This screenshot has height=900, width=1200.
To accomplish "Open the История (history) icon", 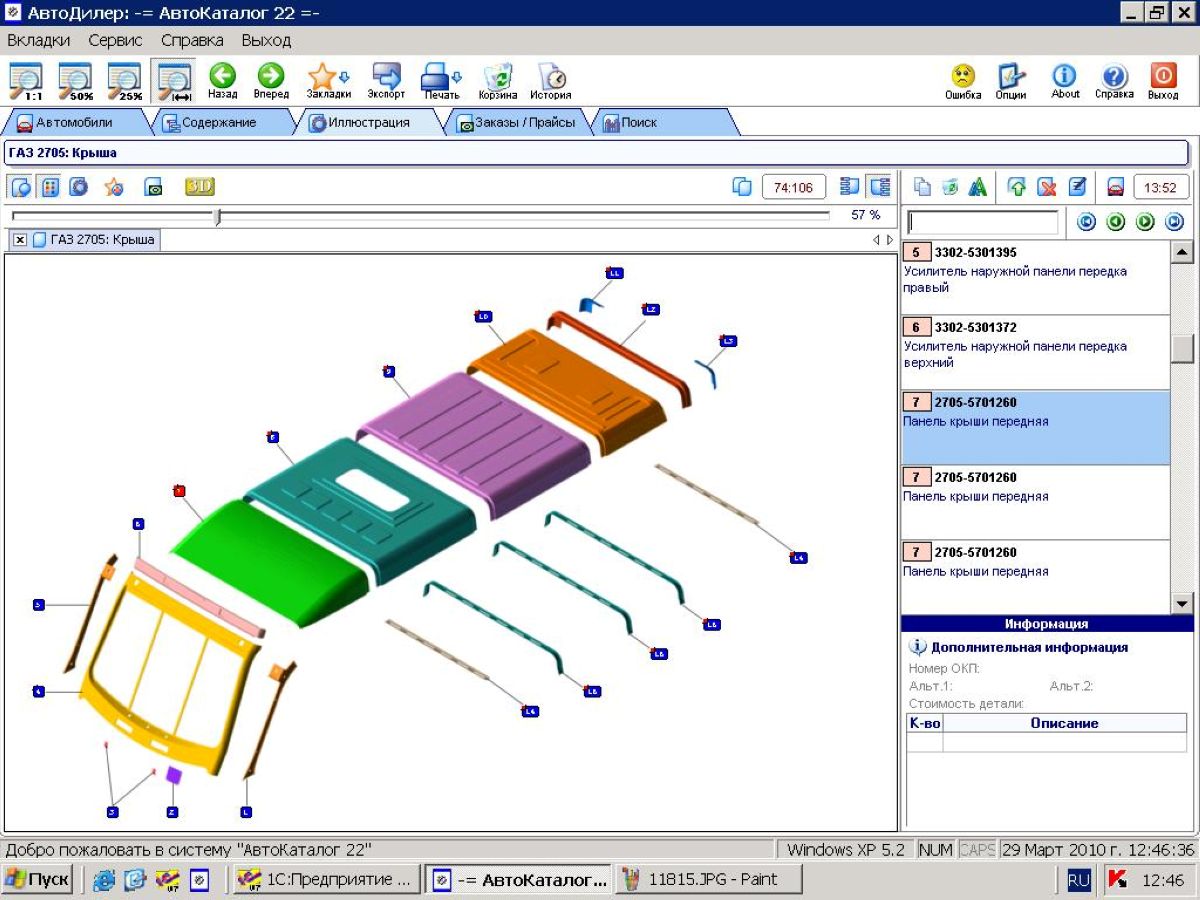I will (x=551, y=80).
